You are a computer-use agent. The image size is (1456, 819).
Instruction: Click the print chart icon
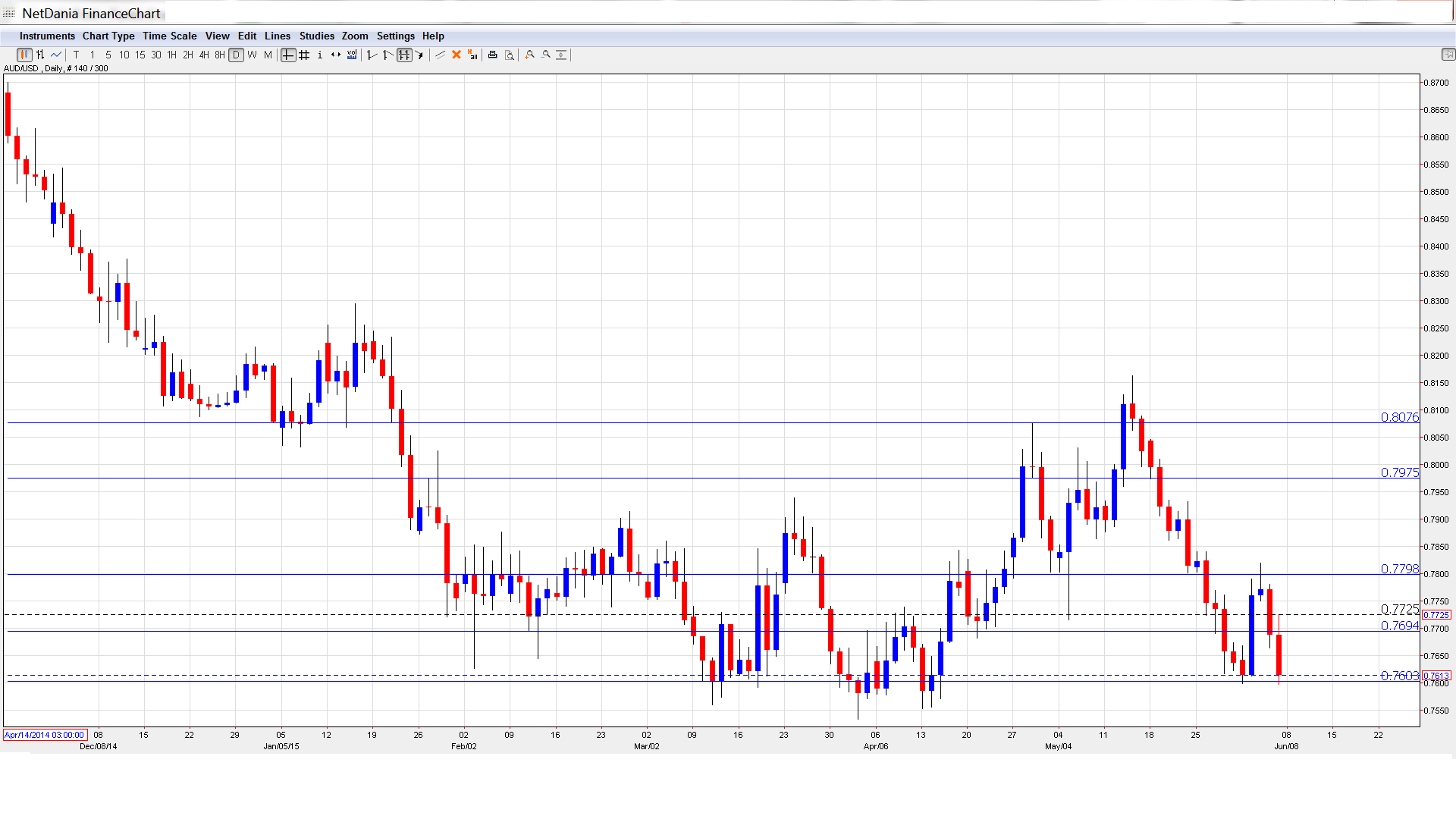493,55
